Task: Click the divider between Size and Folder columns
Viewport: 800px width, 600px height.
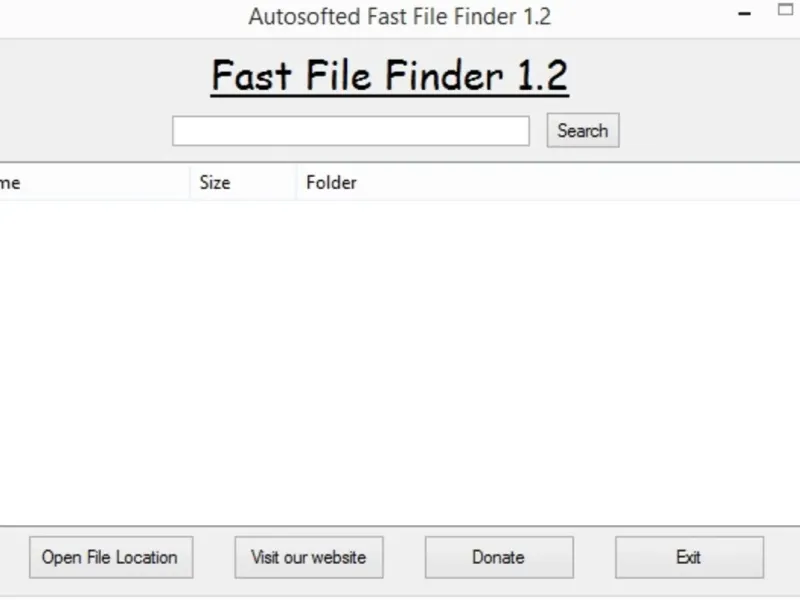Action: click(296, 183)
